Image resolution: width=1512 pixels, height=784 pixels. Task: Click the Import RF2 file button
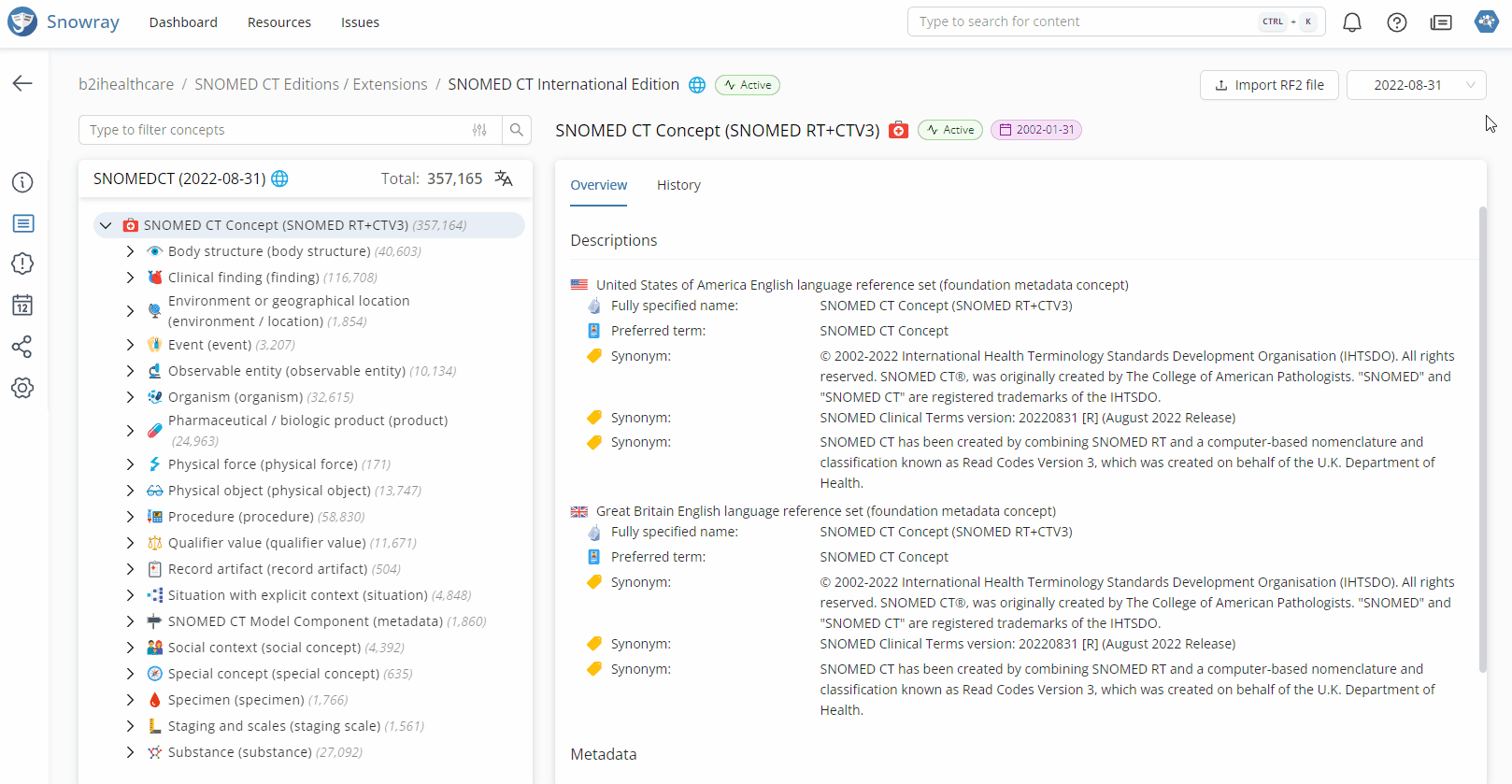[x=1269, y=85]
